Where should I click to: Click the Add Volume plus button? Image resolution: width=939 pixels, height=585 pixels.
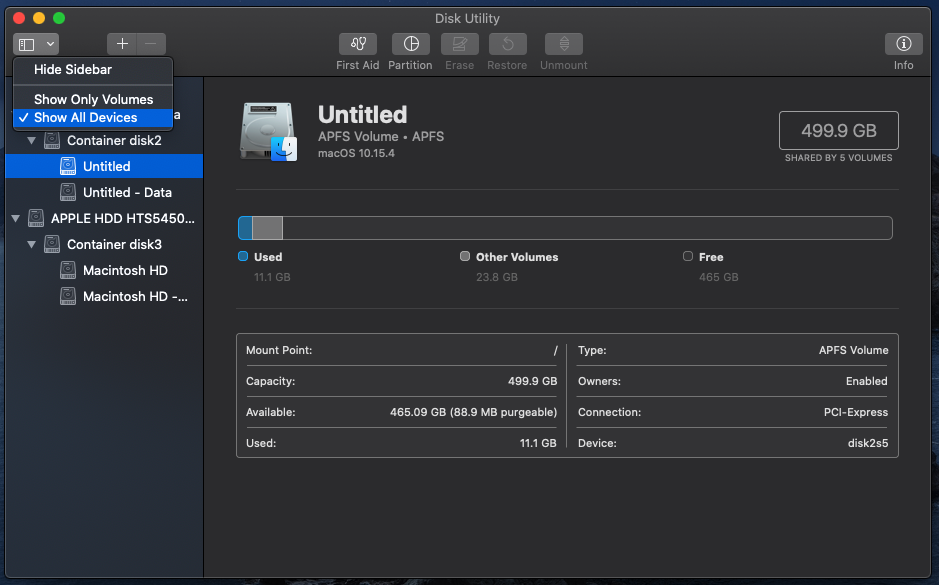pos(122,44)
